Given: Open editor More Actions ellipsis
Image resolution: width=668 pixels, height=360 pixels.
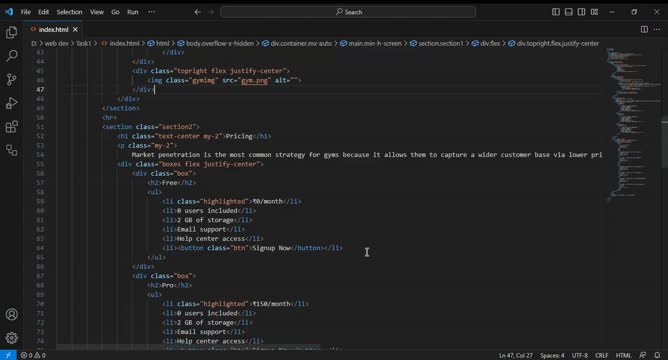Looking at the screenshot, I should 657,29.
